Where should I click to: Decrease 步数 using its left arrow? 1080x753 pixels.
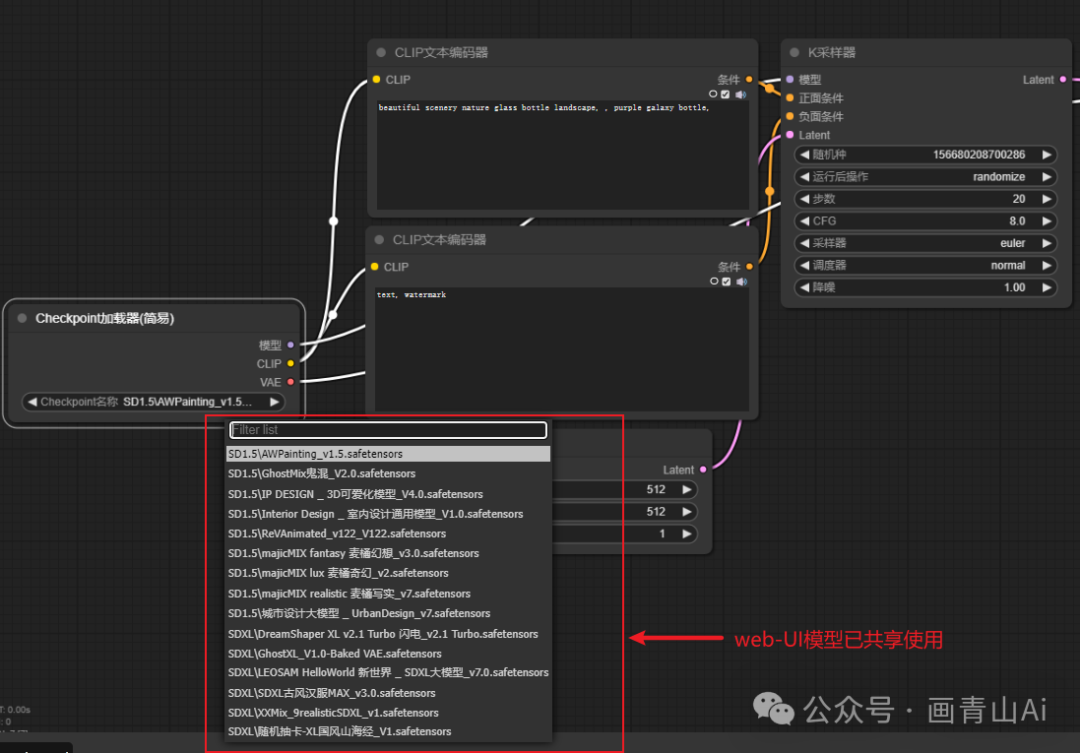[804, 199]
